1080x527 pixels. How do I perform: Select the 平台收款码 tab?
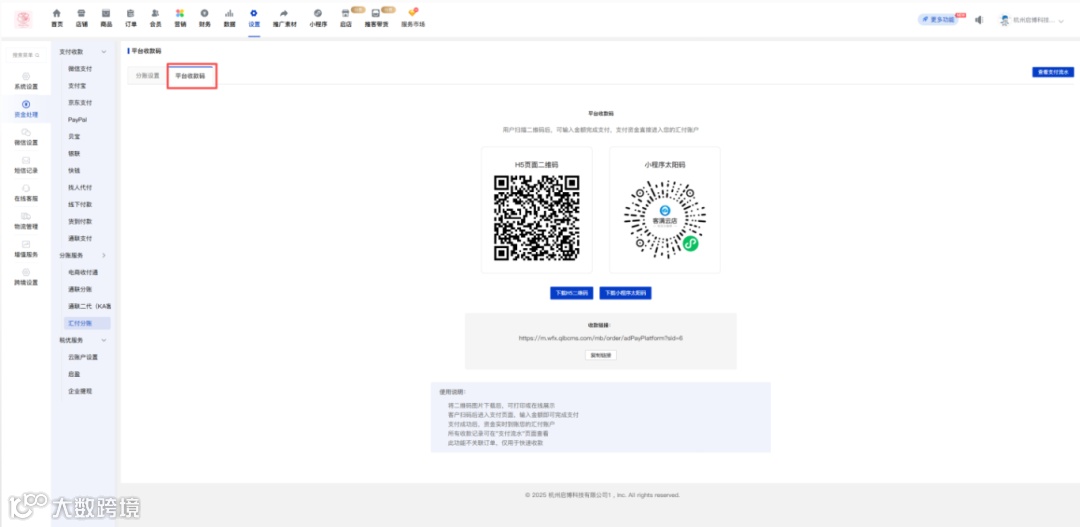(x=190, y=76)
